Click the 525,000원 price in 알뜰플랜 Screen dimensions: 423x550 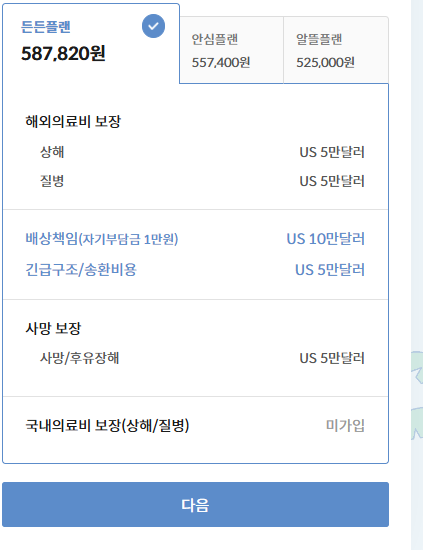click(x=325, y=62)
